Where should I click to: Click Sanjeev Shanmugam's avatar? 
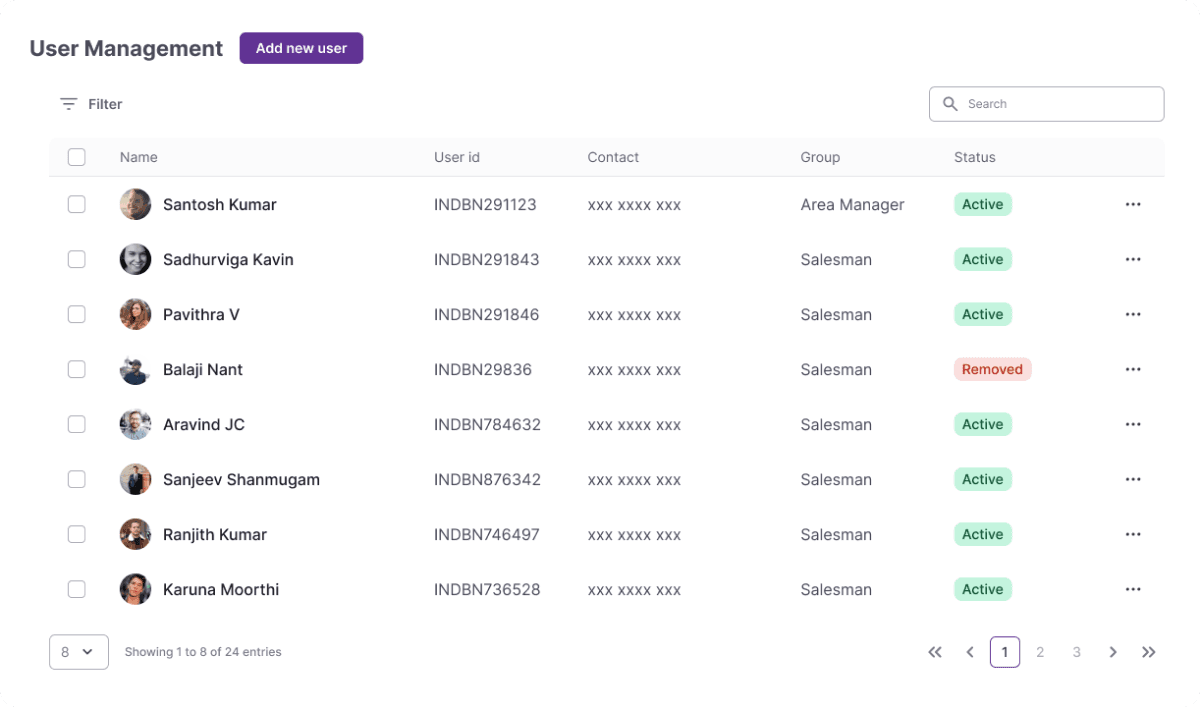(135, 479)
